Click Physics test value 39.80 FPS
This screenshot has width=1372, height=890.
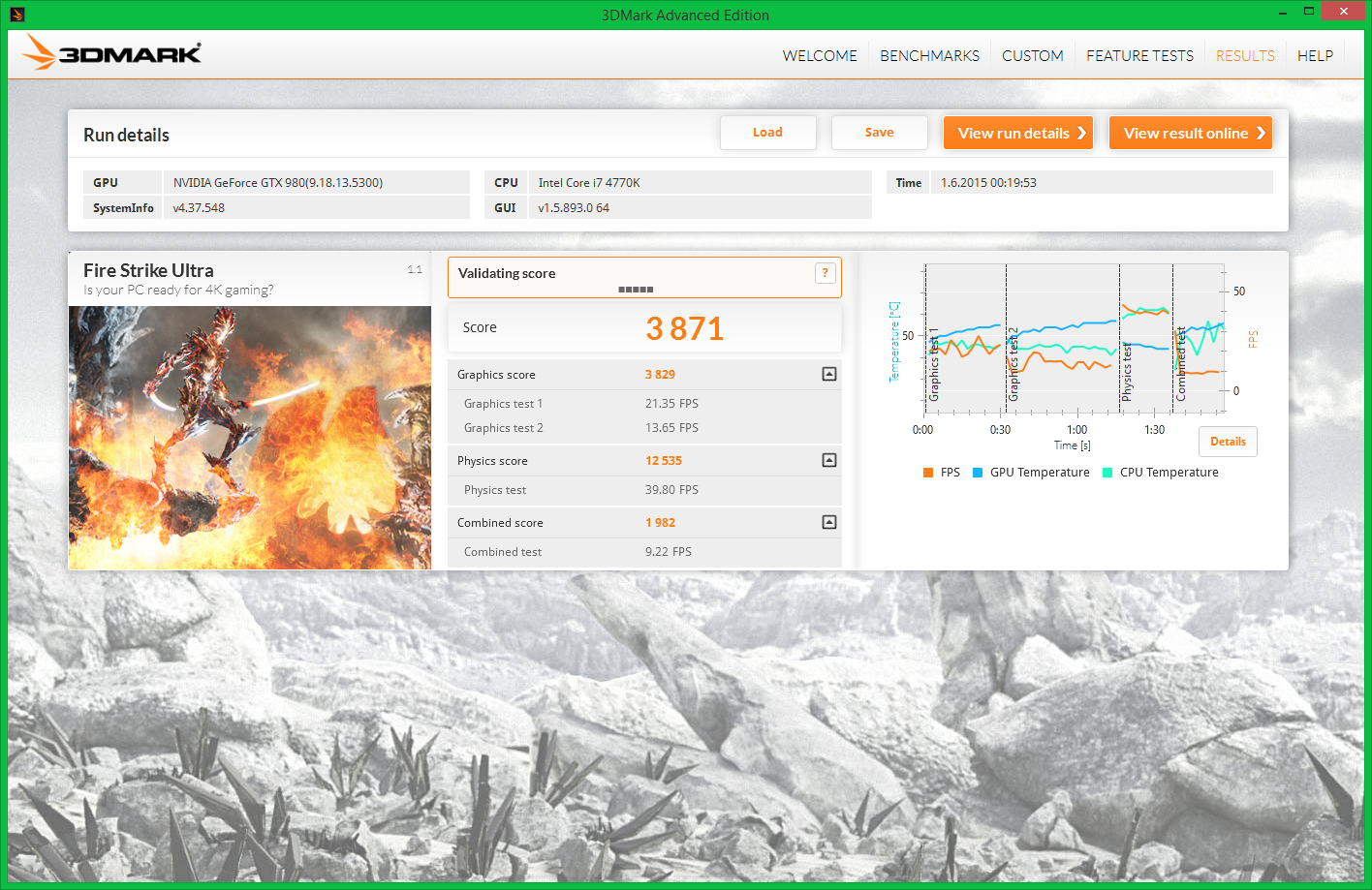pyautogui.click(x=671, y=490)
